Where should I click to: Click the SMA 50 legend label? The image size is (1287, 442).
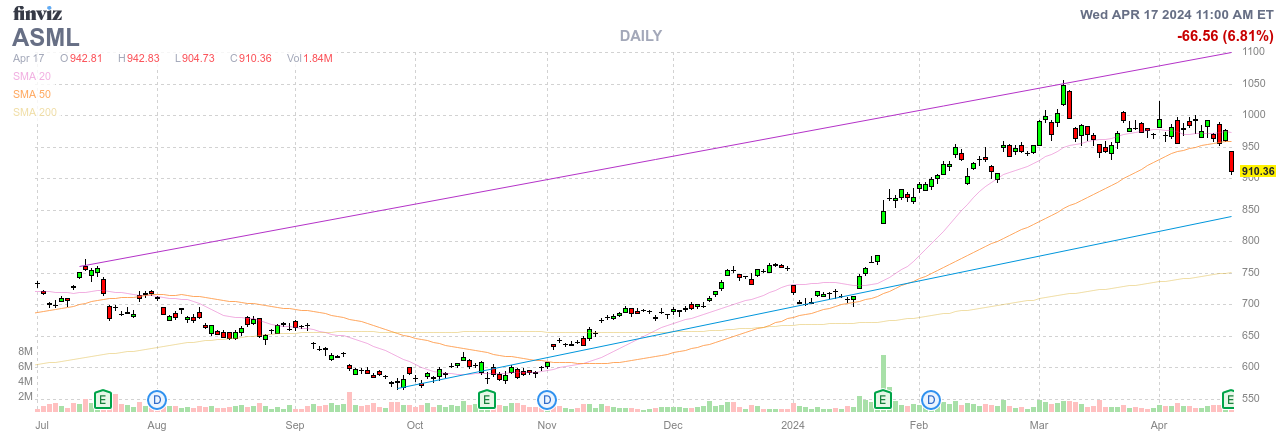31,94
